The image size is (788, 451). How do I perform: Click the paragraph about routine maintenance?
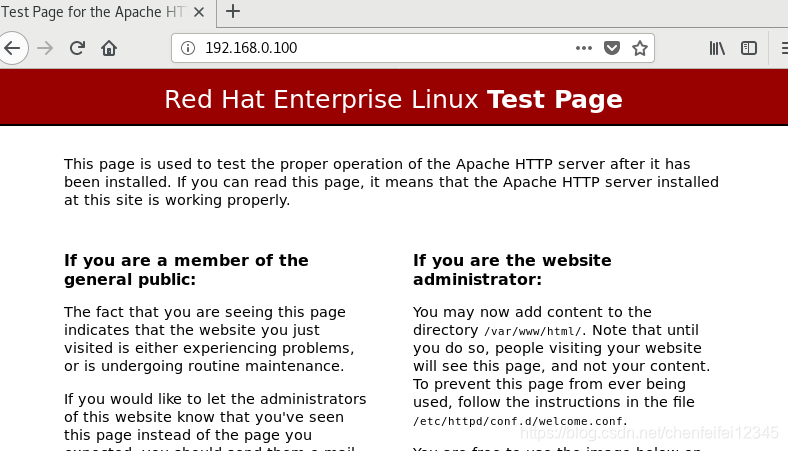pyautogui.click(x=209, y=339)
